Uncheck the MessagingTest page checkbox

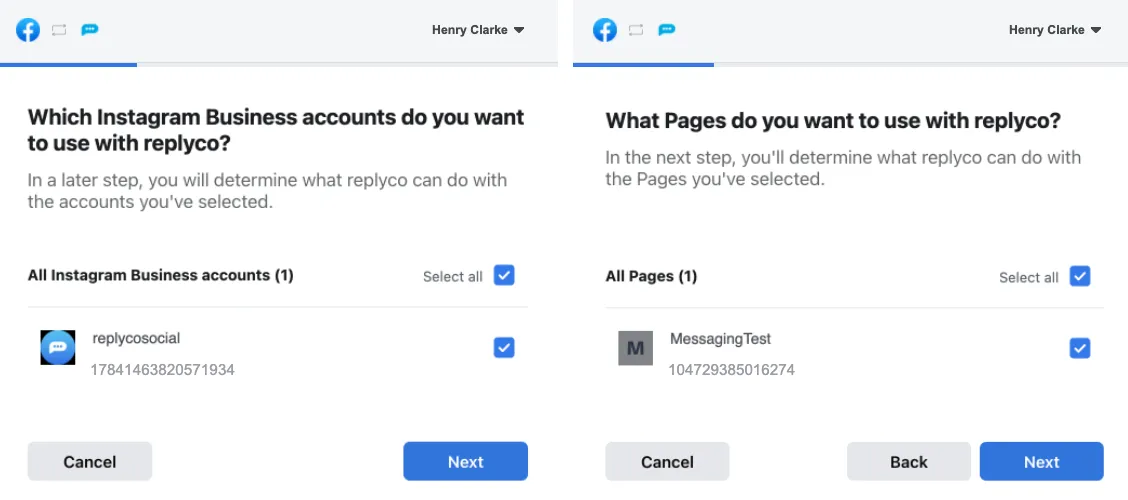tap(1080, 348)
